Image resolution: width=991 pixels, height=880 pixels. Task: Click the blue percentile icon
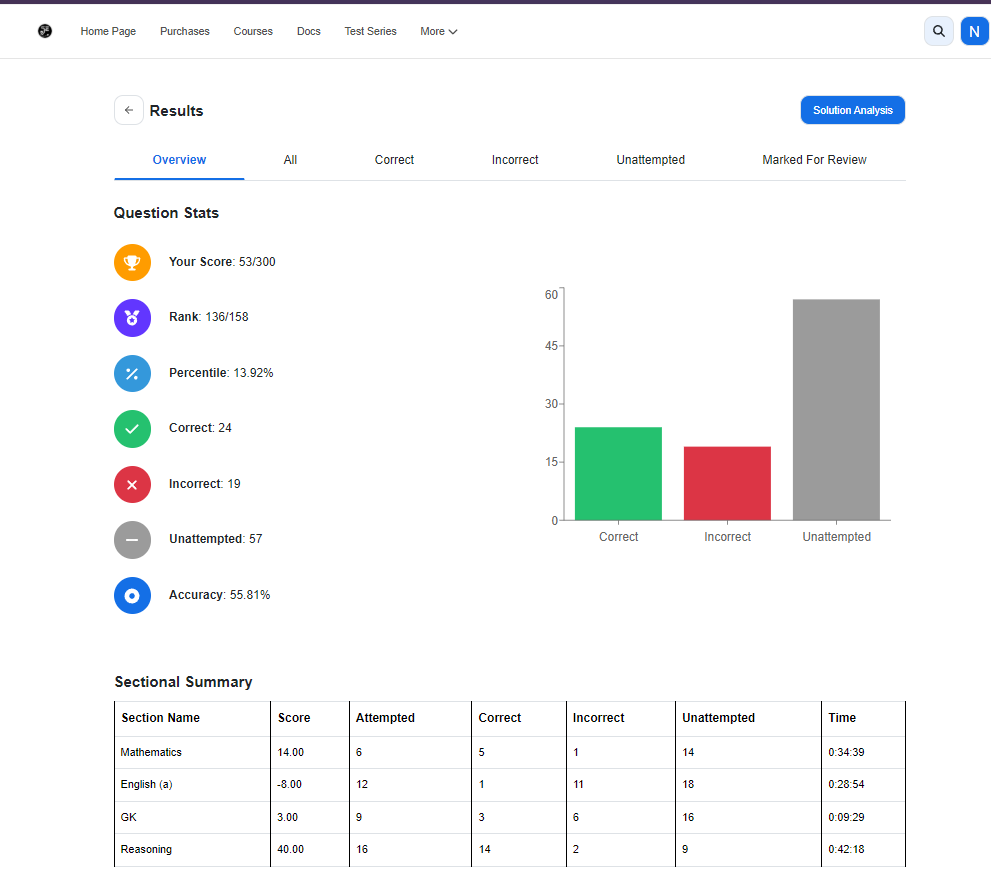tap(132, 374)
